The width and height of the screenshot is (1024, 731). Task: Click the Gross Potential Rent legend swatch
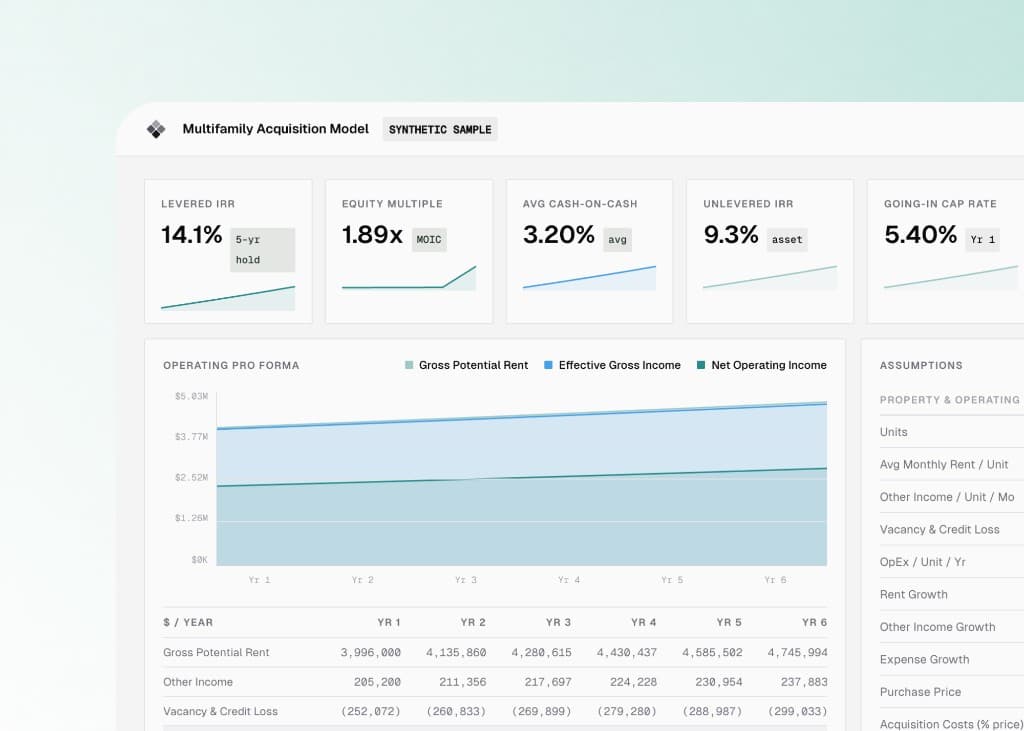click(409, 365)
